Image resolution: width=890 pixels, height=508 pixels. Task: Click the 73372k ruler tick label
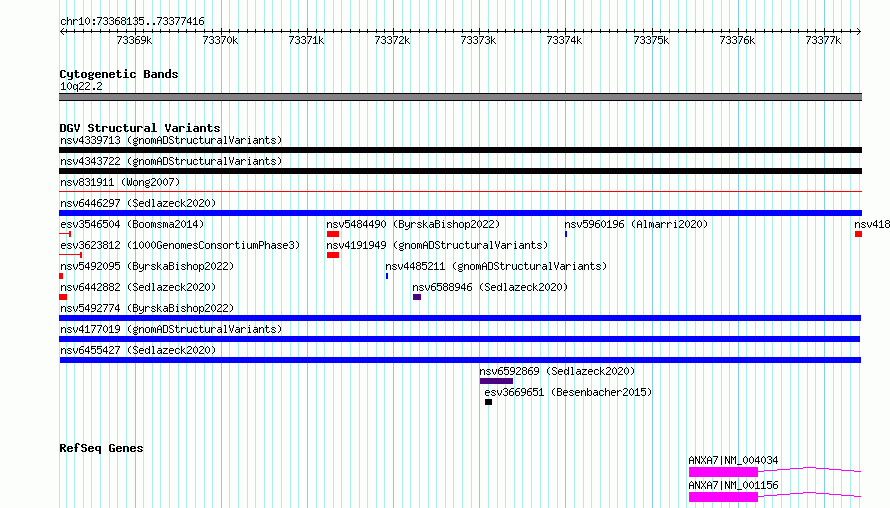tap(392, 40)
